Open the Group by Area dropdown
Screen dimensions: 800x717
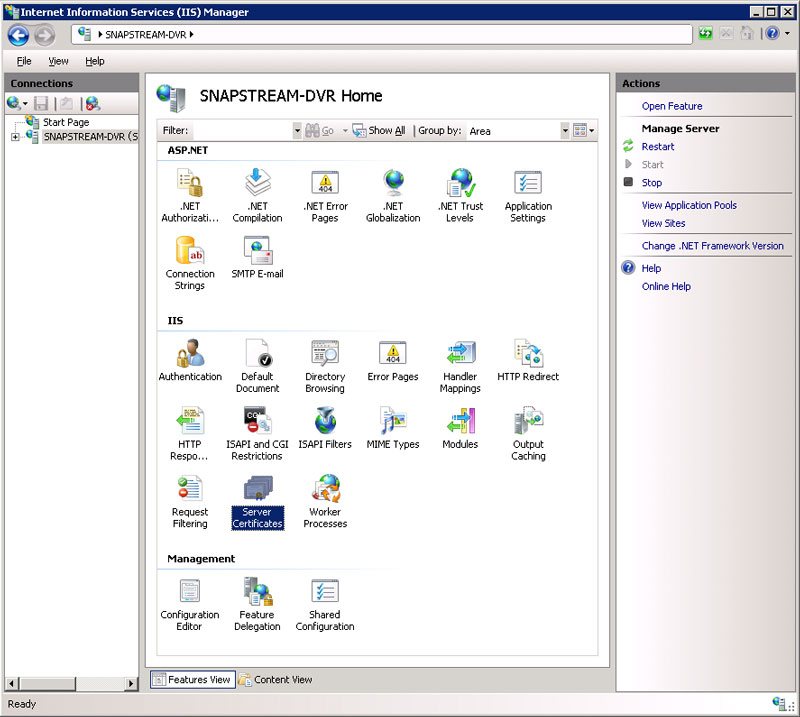pyautogui.click(x=565, y=131)
